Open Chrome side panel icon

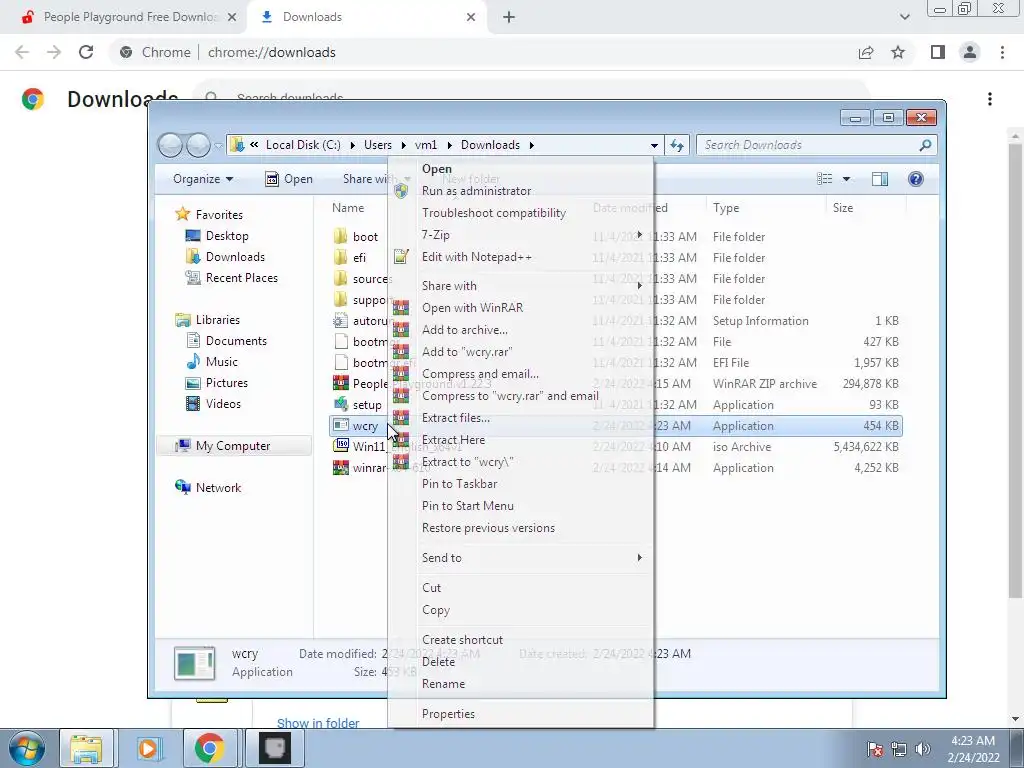click(x=938, y=52)
